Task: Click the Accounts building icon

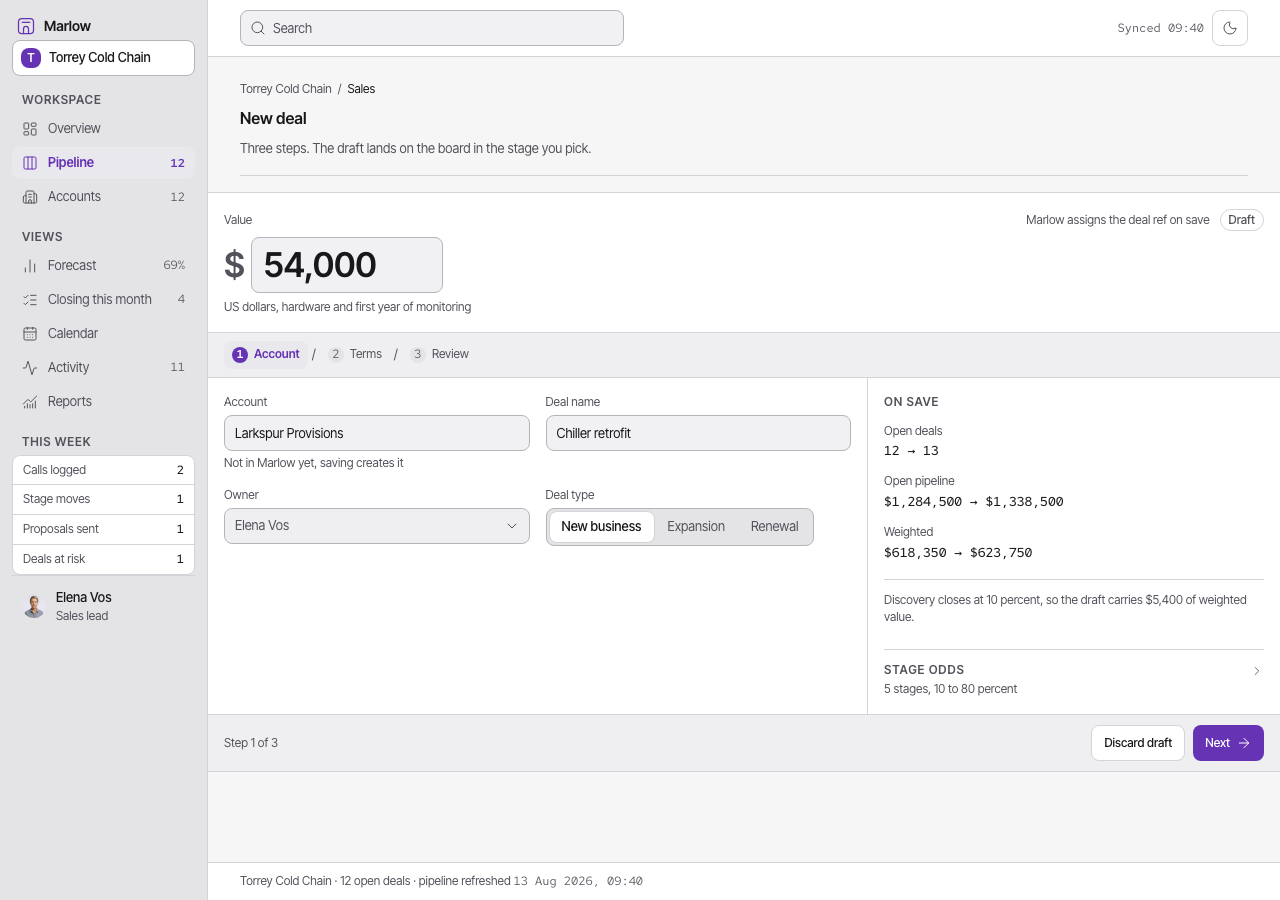Action: click(x=30, y=197)
